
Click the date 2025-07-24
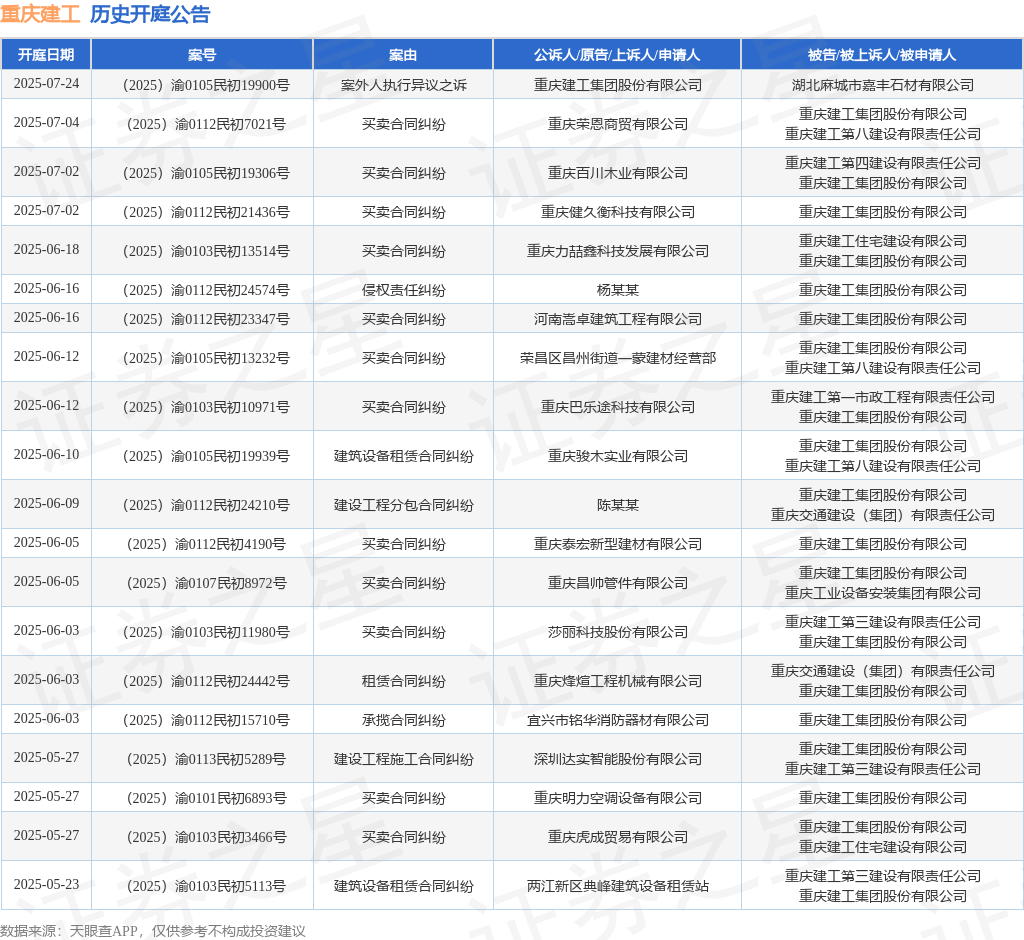tap(46, 84)
